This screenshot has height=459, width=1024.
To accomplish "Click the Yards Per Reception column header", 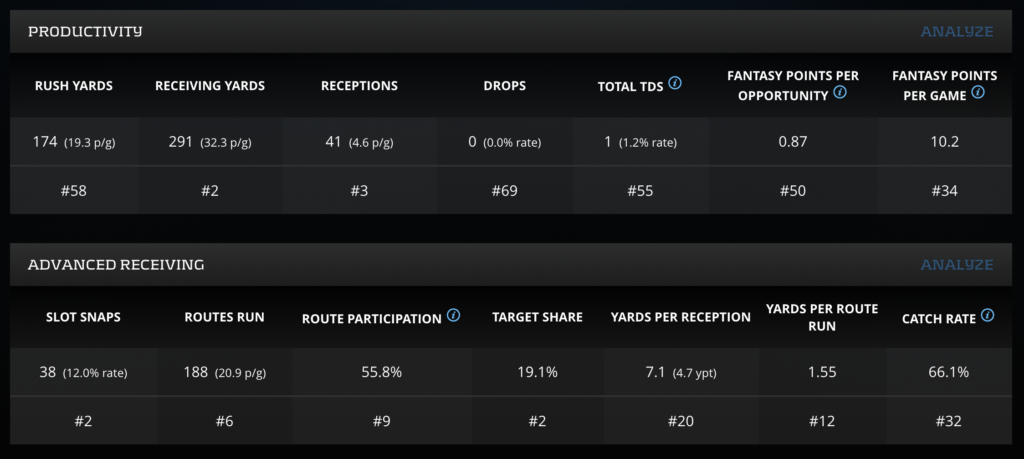I will [681, 318].
